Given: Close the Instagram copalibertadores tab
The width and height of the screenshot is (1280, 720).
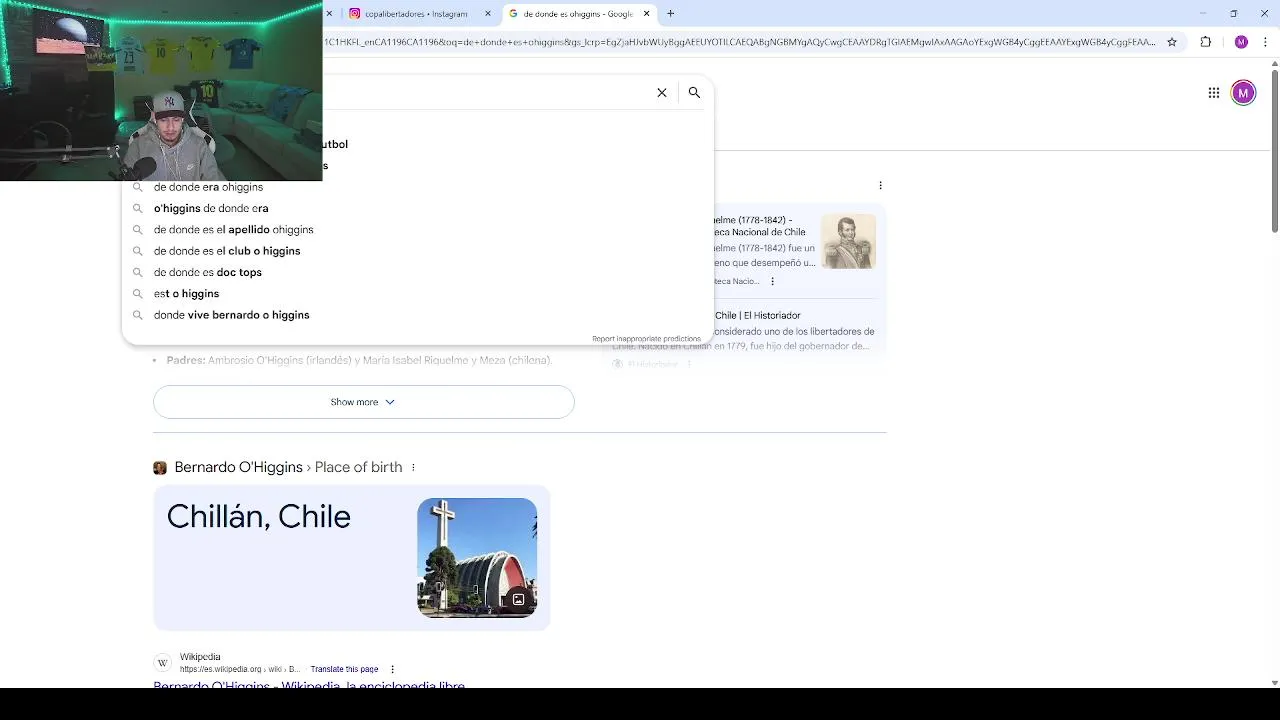Looking at the screenshot, I should (488, 14).
